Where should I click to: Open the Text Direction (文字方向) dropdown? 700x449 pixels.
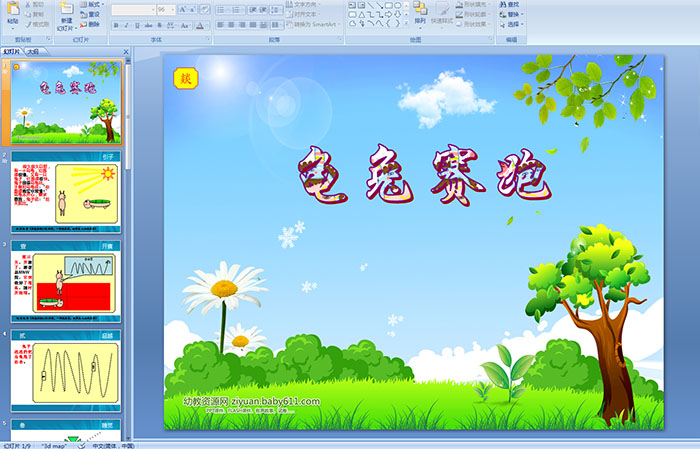click(303, 4)
